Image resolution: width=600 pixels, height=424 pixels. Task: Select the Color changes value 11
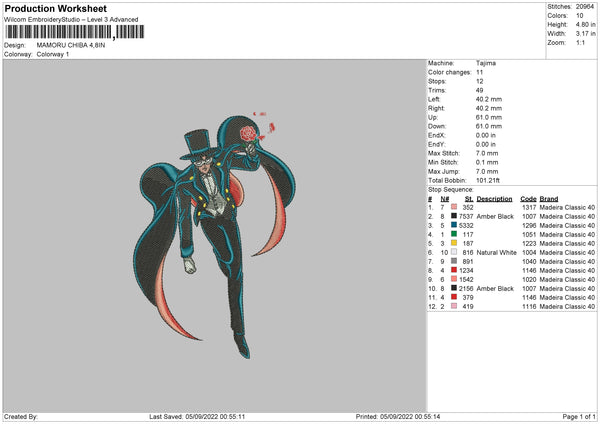479,72
